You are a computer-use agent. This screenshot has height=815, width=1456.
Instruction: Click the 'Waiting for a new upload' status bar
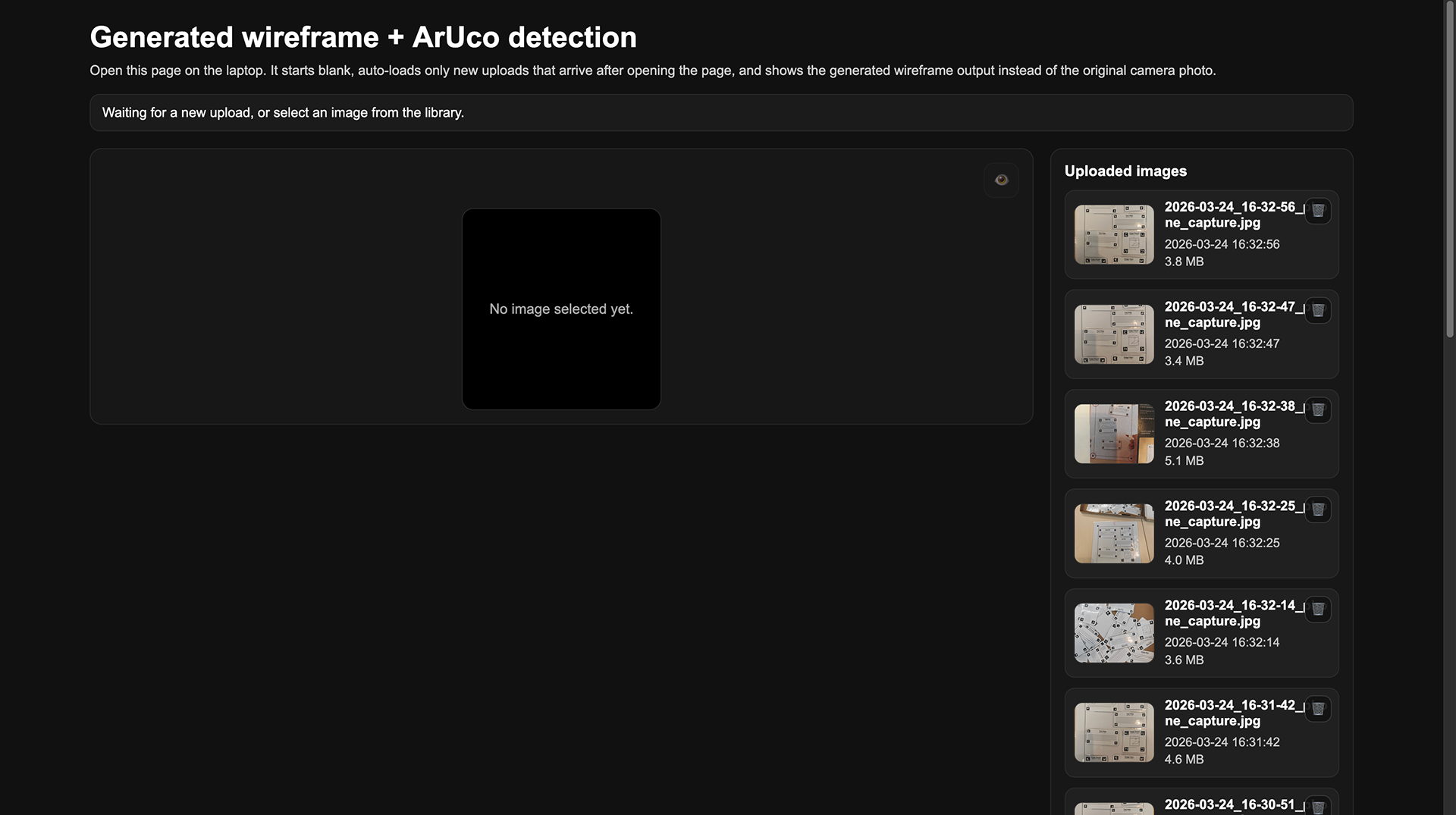point(721,113)
